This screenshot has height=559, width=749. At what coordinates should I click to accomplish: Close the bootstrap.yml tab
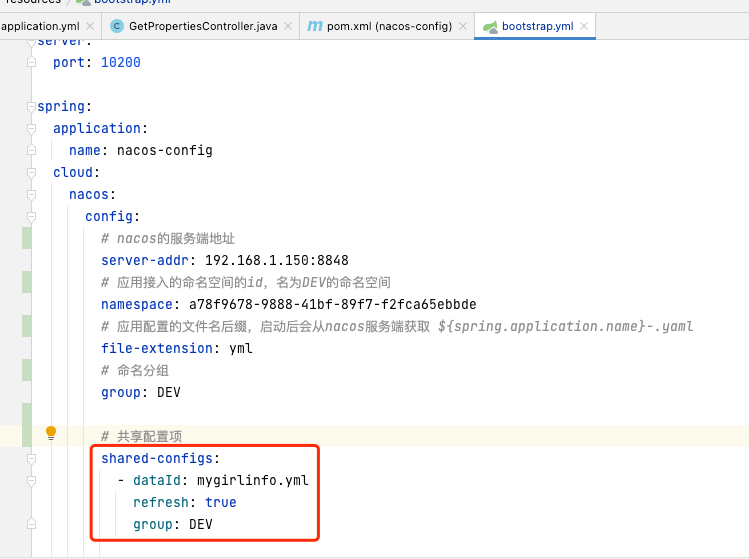[583, 25]
